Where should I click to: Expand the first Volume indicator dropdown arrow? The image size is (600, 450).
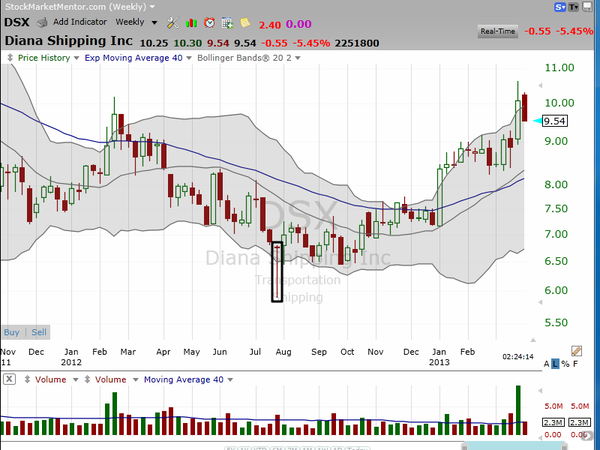[x=75, y=380]
